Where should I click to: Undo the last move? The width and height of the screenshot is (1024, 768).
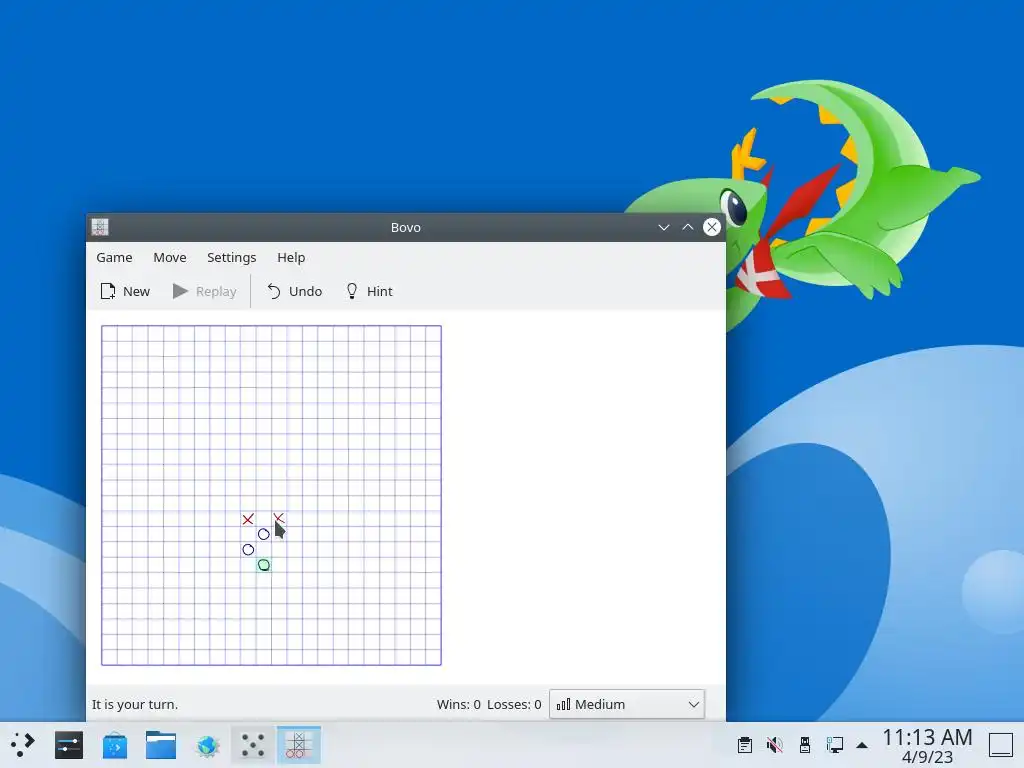click(295, 291)
